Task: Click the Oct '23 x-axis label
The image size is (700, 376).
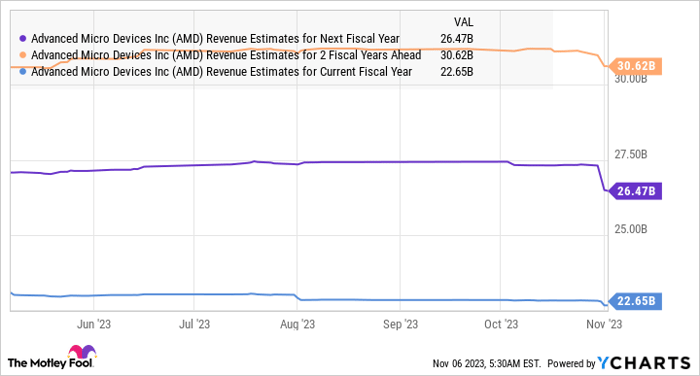Action: coord(501,324)
